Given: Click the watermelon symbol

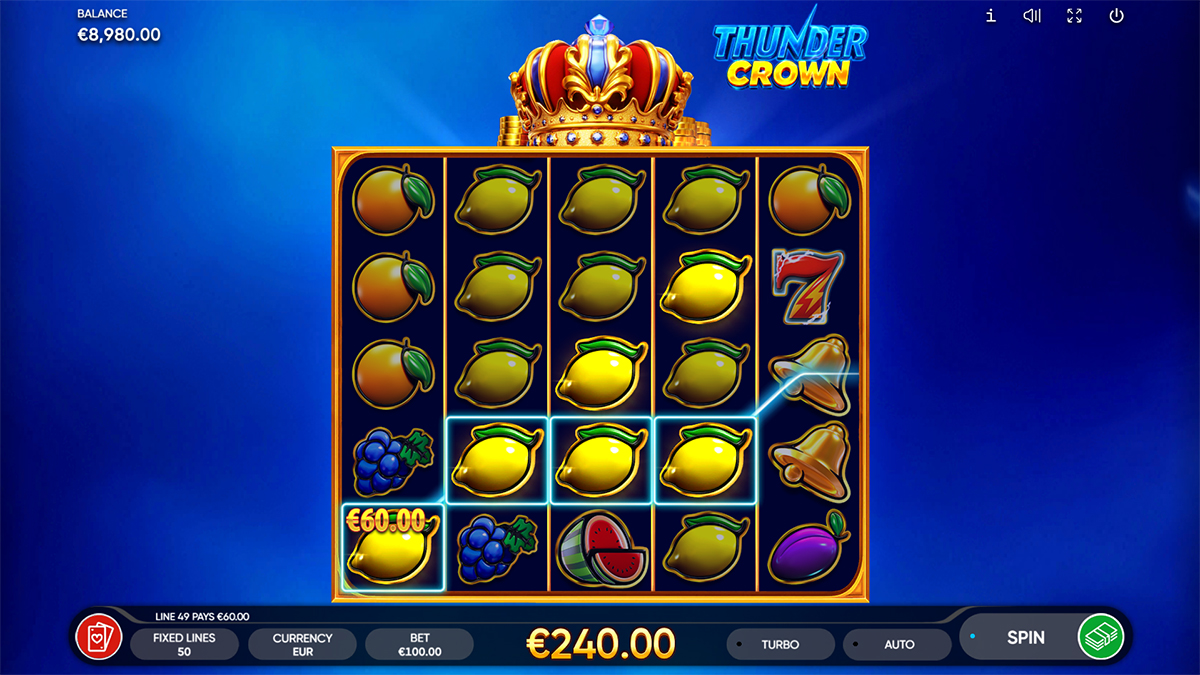Looking at the screenshot, I should [601, 548].
